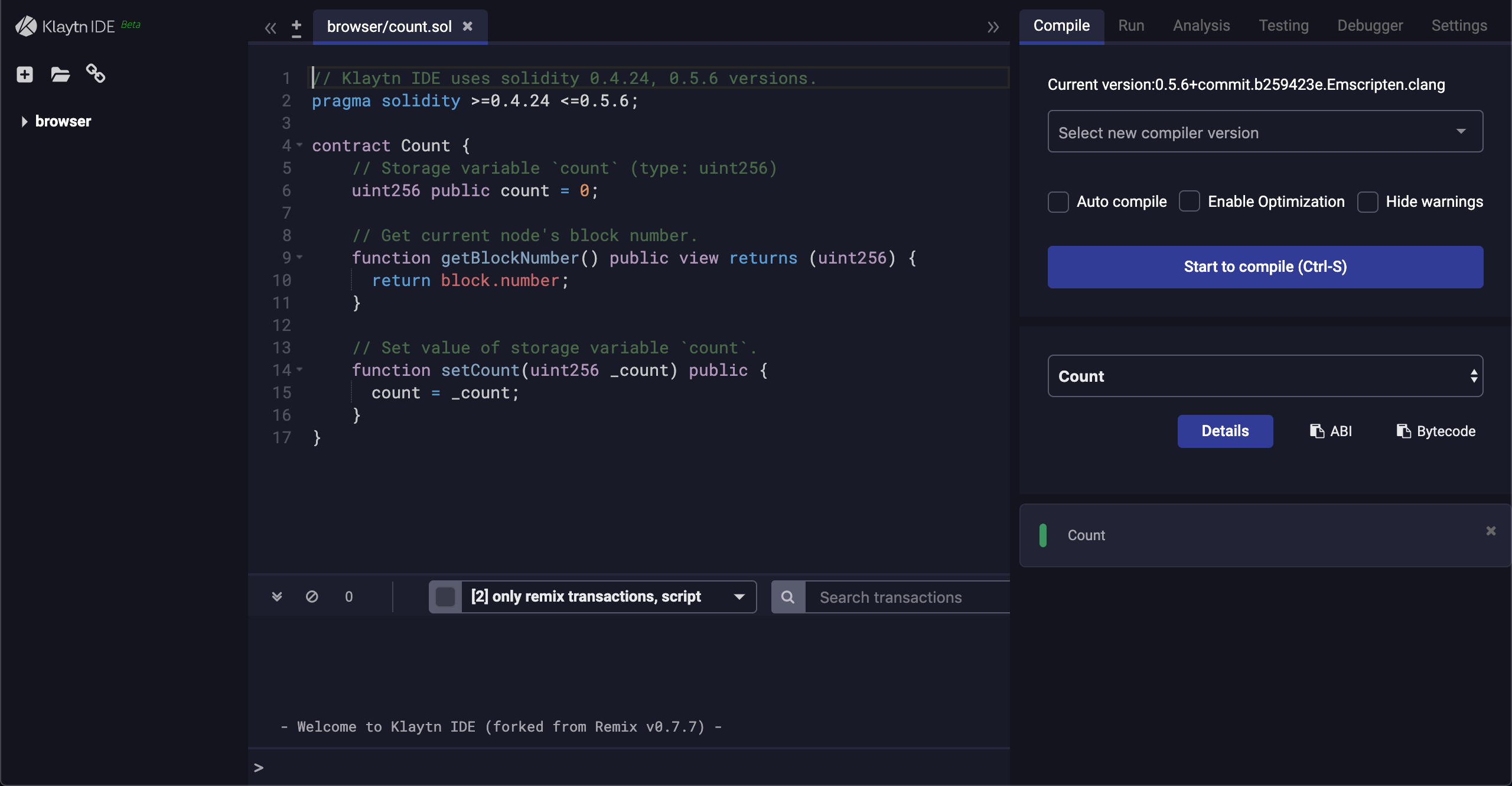
Task: Click line number 17 in gutter
Action: pos(282,438)
